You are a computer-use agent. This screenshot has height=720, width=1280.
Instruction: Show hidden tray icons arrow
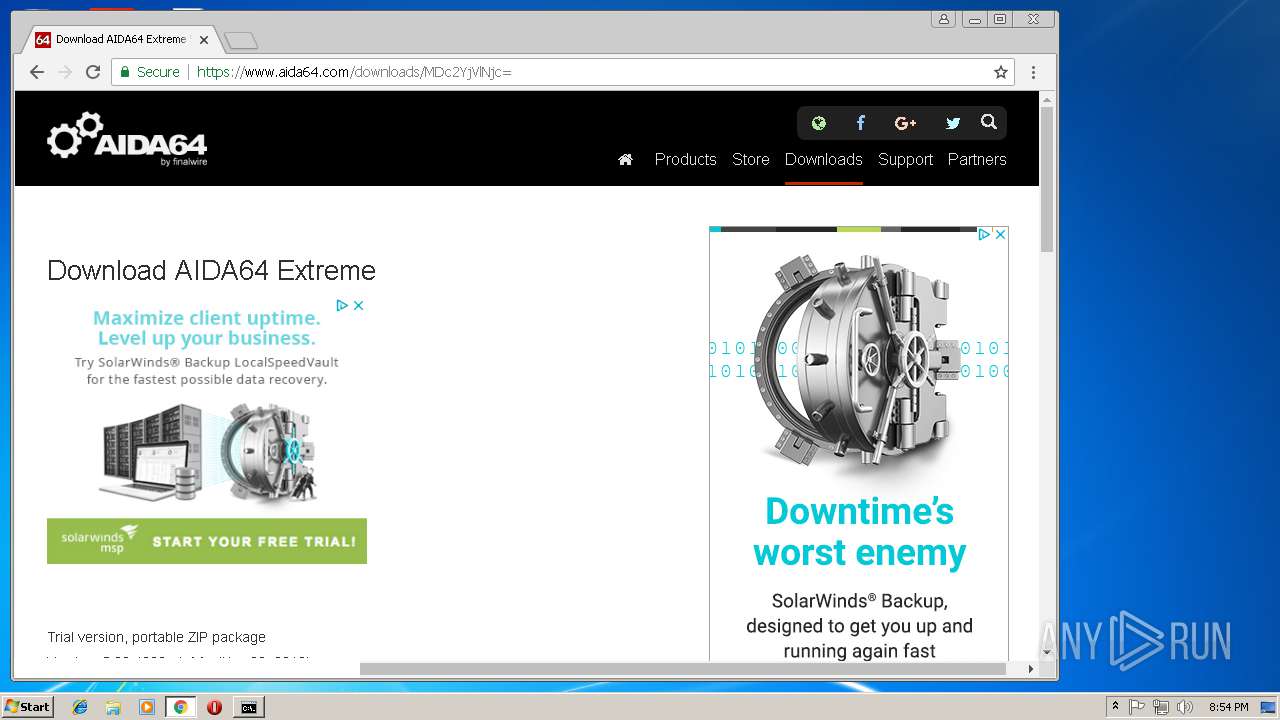pos(1115,707)
